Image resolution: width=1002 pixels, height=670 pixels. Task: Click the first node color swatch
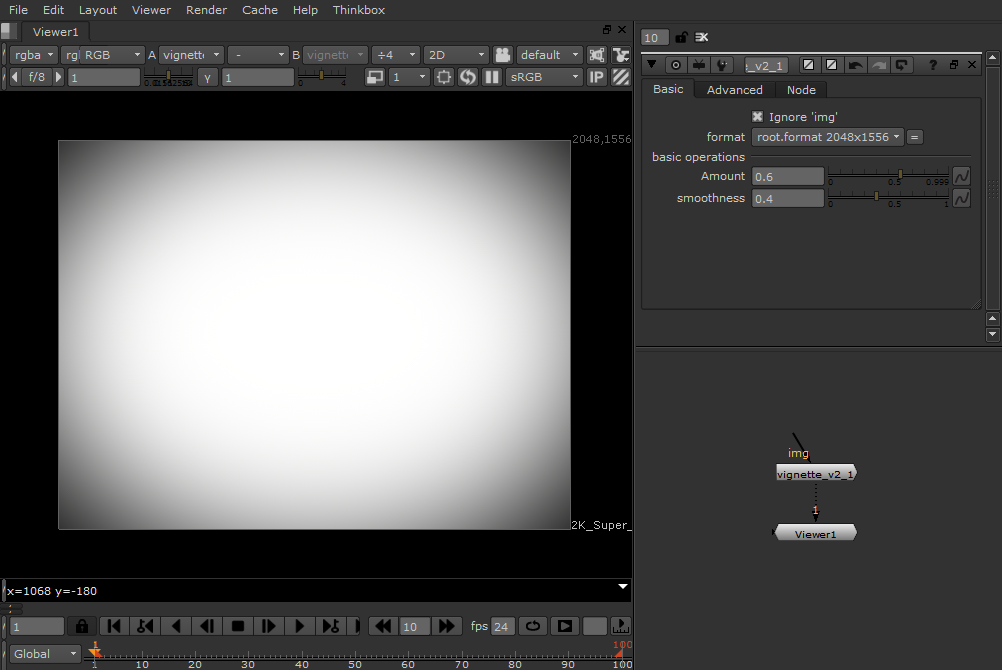[x=808, y=65]
